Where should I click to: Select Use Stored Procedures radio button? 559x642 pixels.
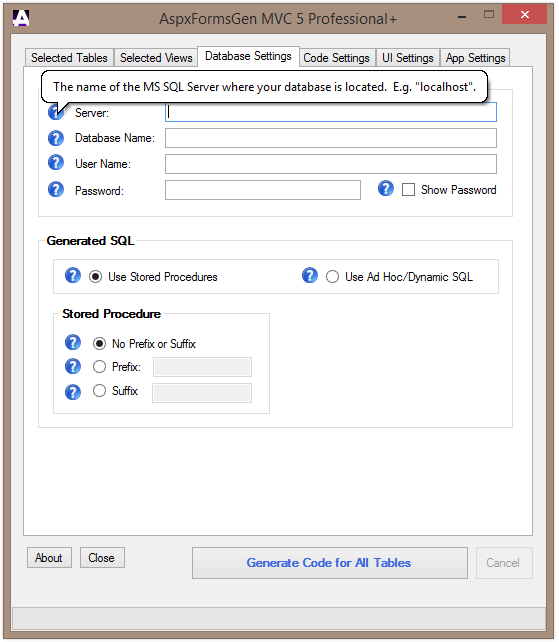click(95, 277)
